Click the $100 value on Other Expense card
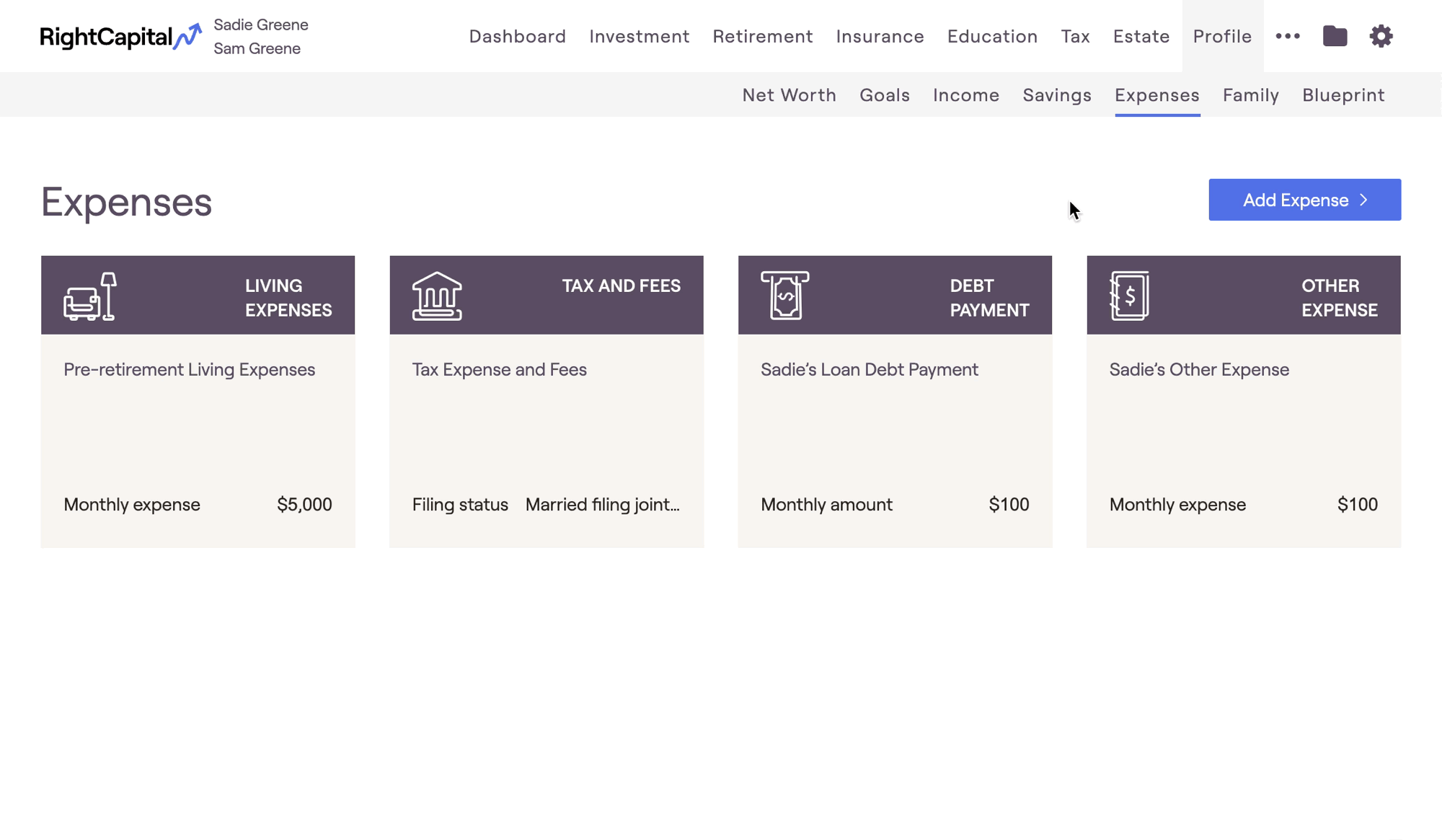This screenshot has height=840, width=1442. (x=1357, y=504)
